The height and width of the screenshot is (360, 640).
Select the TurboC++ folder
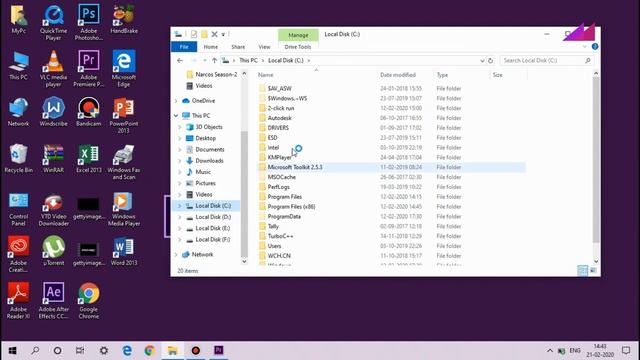(280, 236)
